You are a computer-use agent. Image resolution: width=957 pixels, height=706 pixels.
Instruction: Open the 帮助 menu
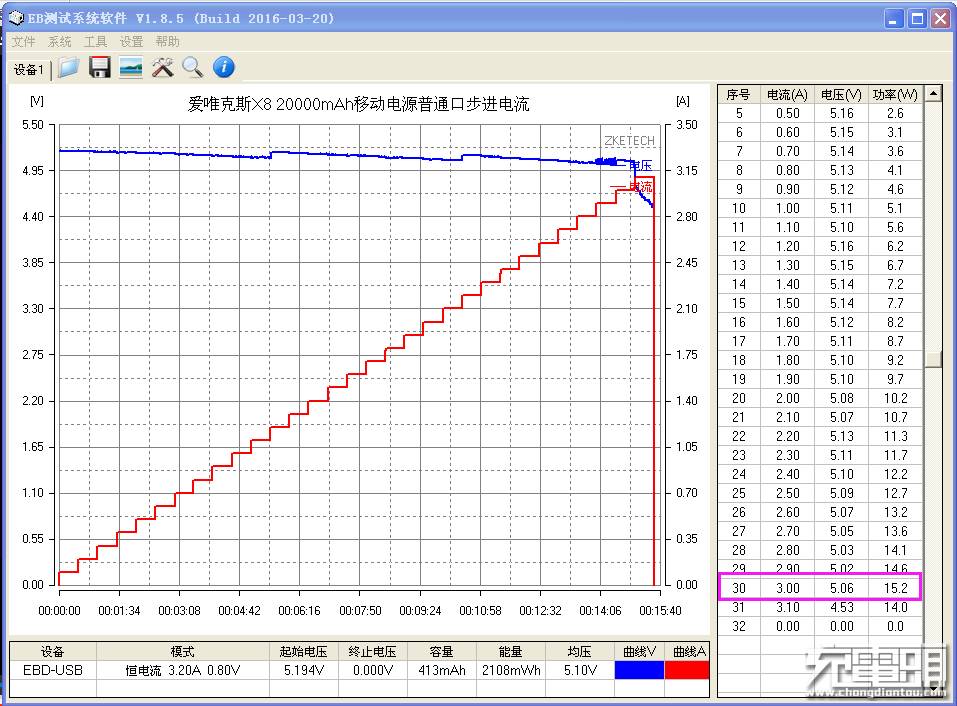pos(167,41)
